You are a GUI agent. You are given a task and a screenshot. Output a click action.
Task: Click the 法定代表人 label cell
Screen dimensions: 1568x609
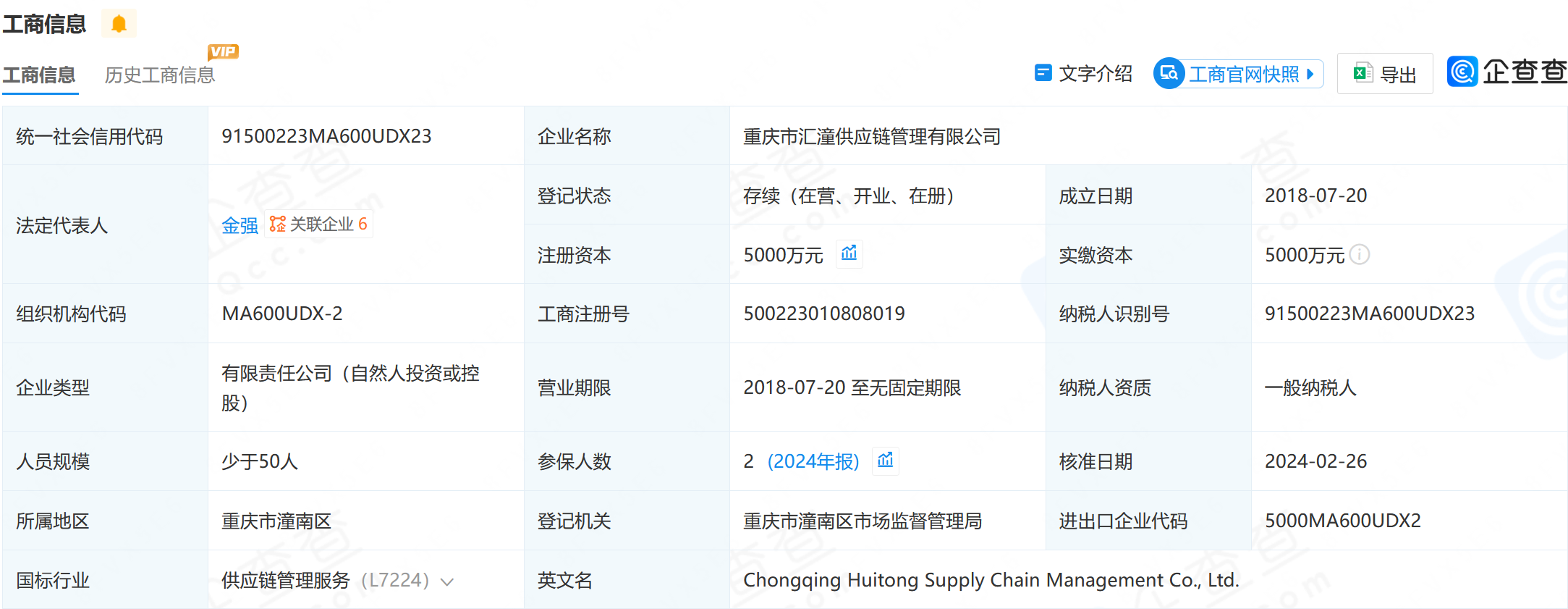(105, 225)
